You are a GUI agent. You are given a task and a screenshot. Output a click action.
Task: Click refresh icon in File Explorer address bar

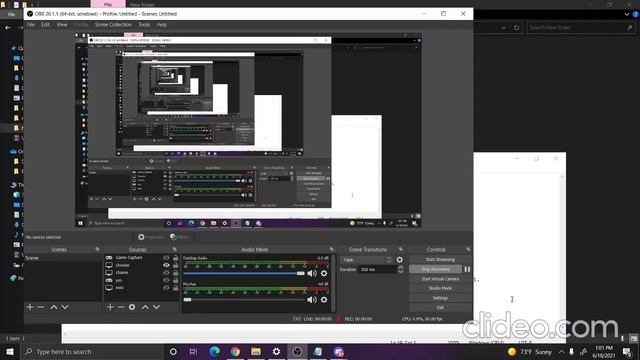coord(516,28)
